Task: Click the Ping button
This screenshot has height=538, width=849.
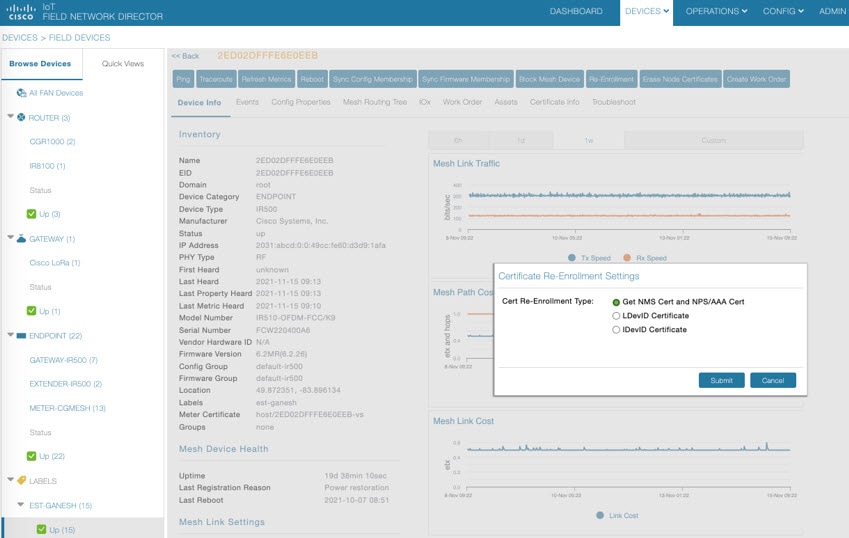Action: point(183,79)
